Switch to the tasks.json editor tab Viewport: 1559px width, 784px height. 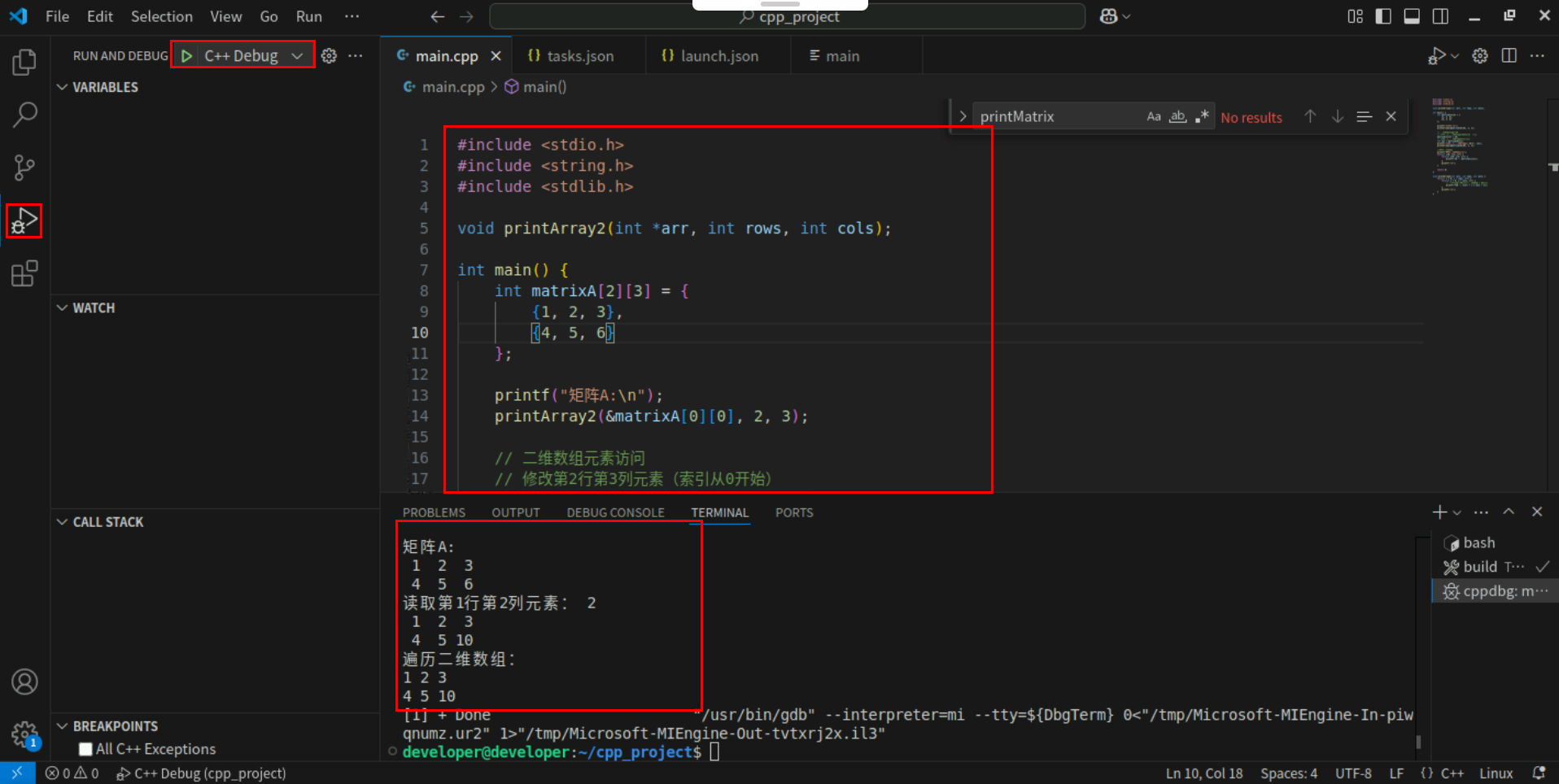[579, 56]
